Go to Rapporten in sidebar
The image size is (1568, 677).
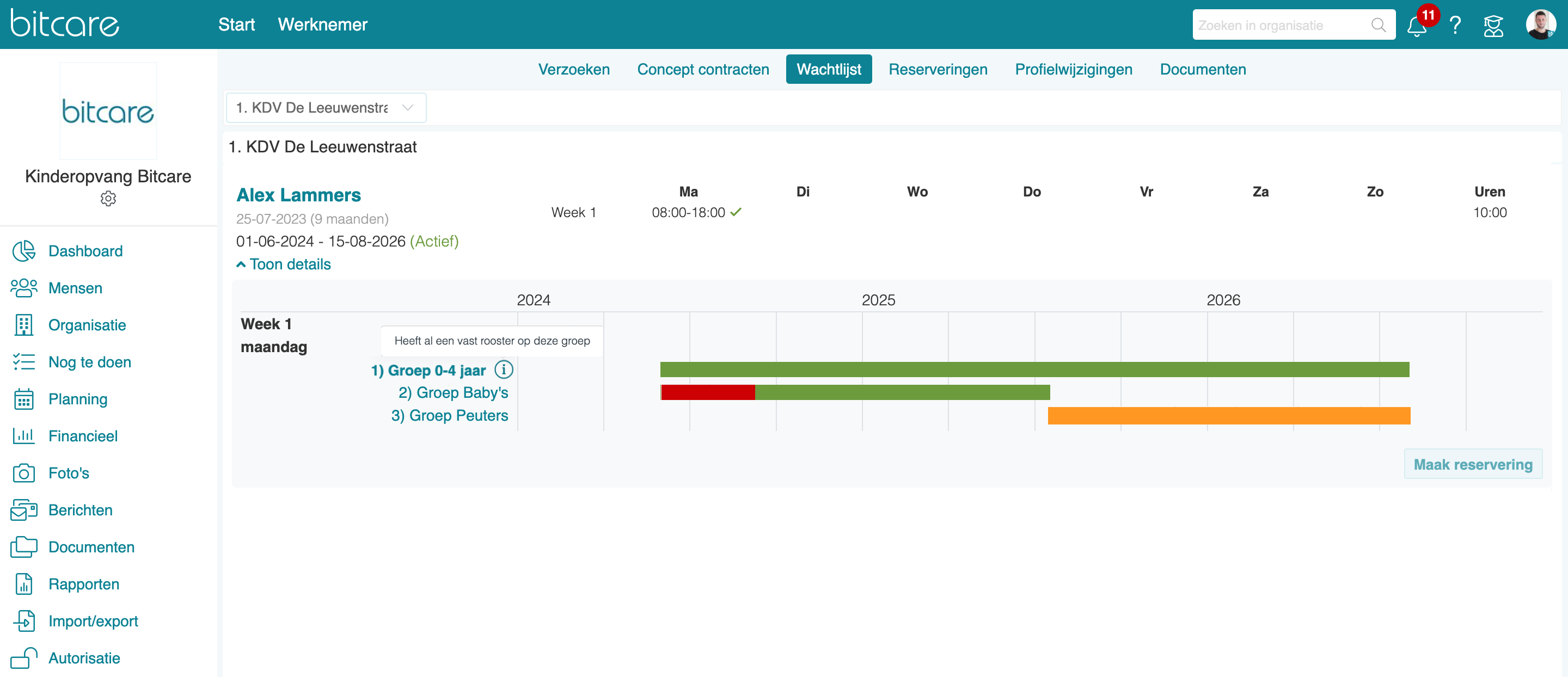(83, 584)
